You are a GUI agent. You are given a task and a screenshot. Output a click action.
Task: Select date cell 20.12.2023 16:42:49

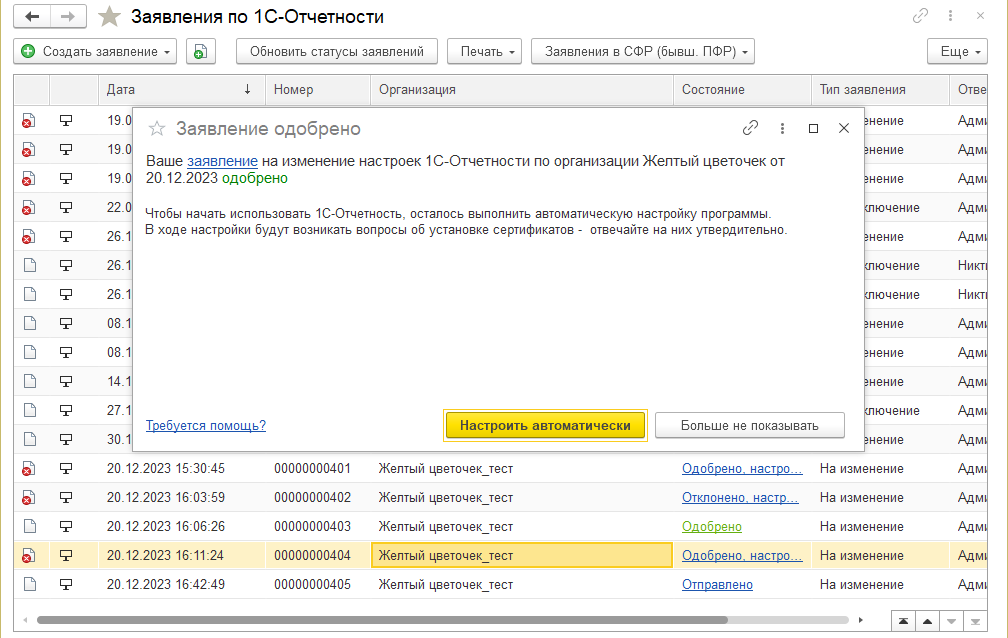click(182, 585)
